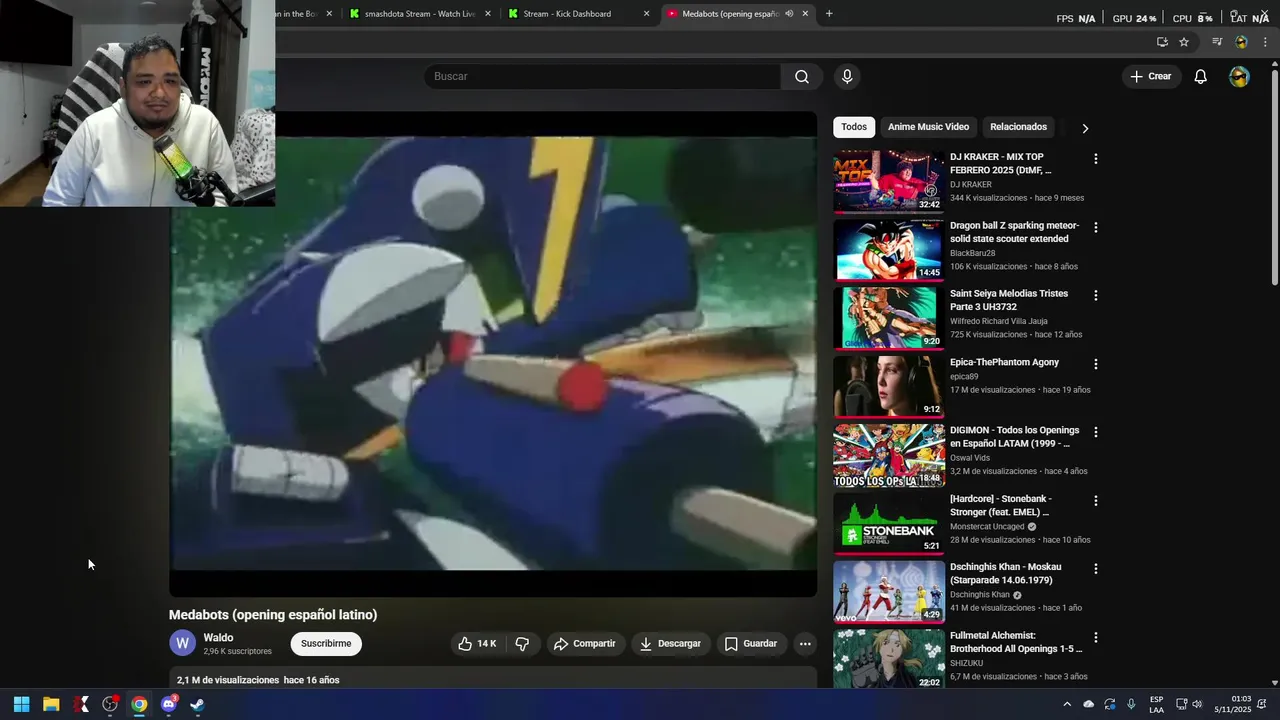Save video with Guardar
Screen dimensions: 1280x720
click(750, 644)
